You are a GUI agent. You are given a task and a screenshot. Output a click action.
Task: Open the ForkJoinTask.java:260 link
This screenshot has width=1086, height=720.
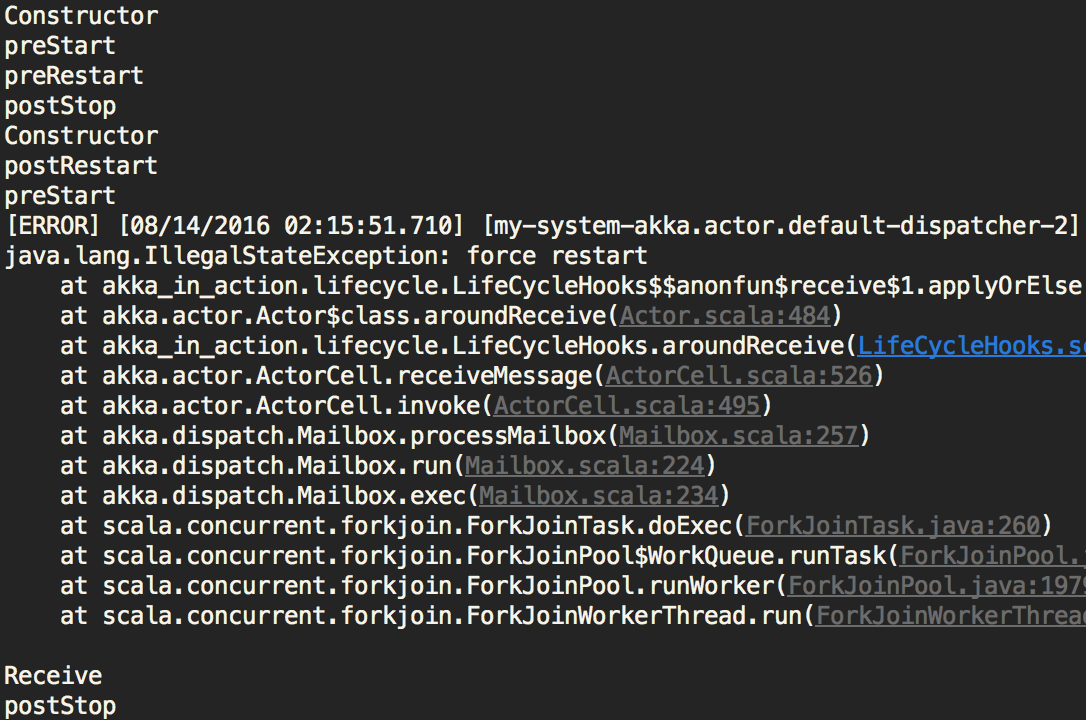(x=893, y=526)
